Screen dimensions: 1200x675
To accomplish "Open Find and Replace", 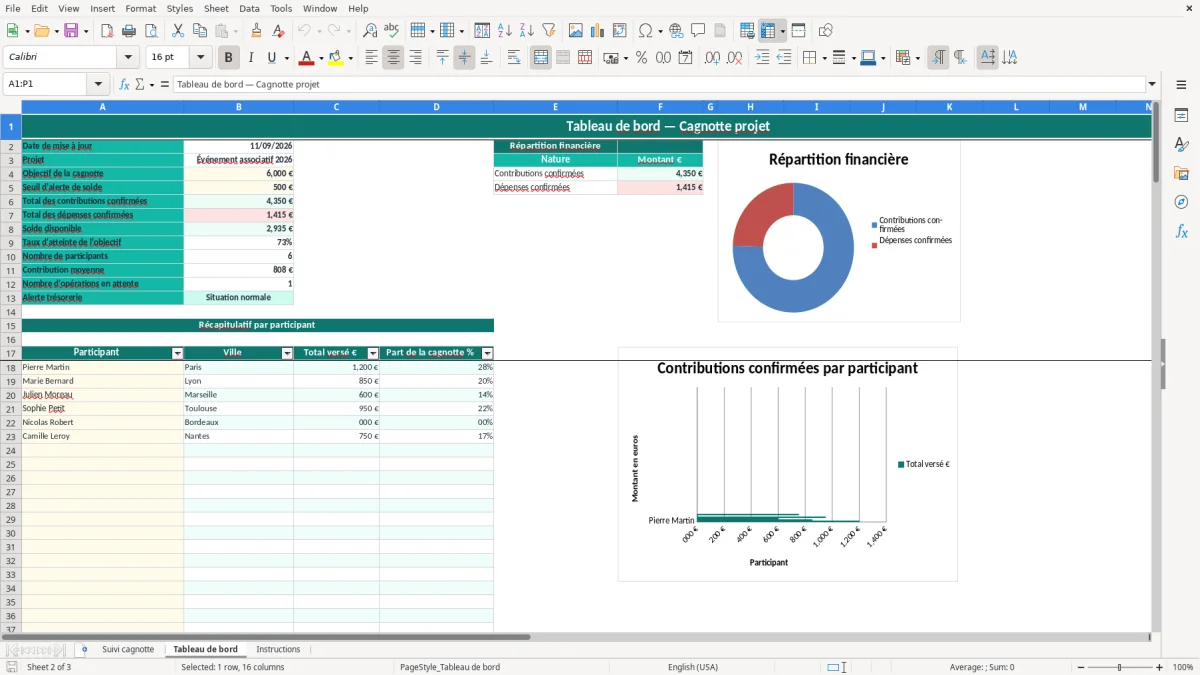I will tap(370, 31).
